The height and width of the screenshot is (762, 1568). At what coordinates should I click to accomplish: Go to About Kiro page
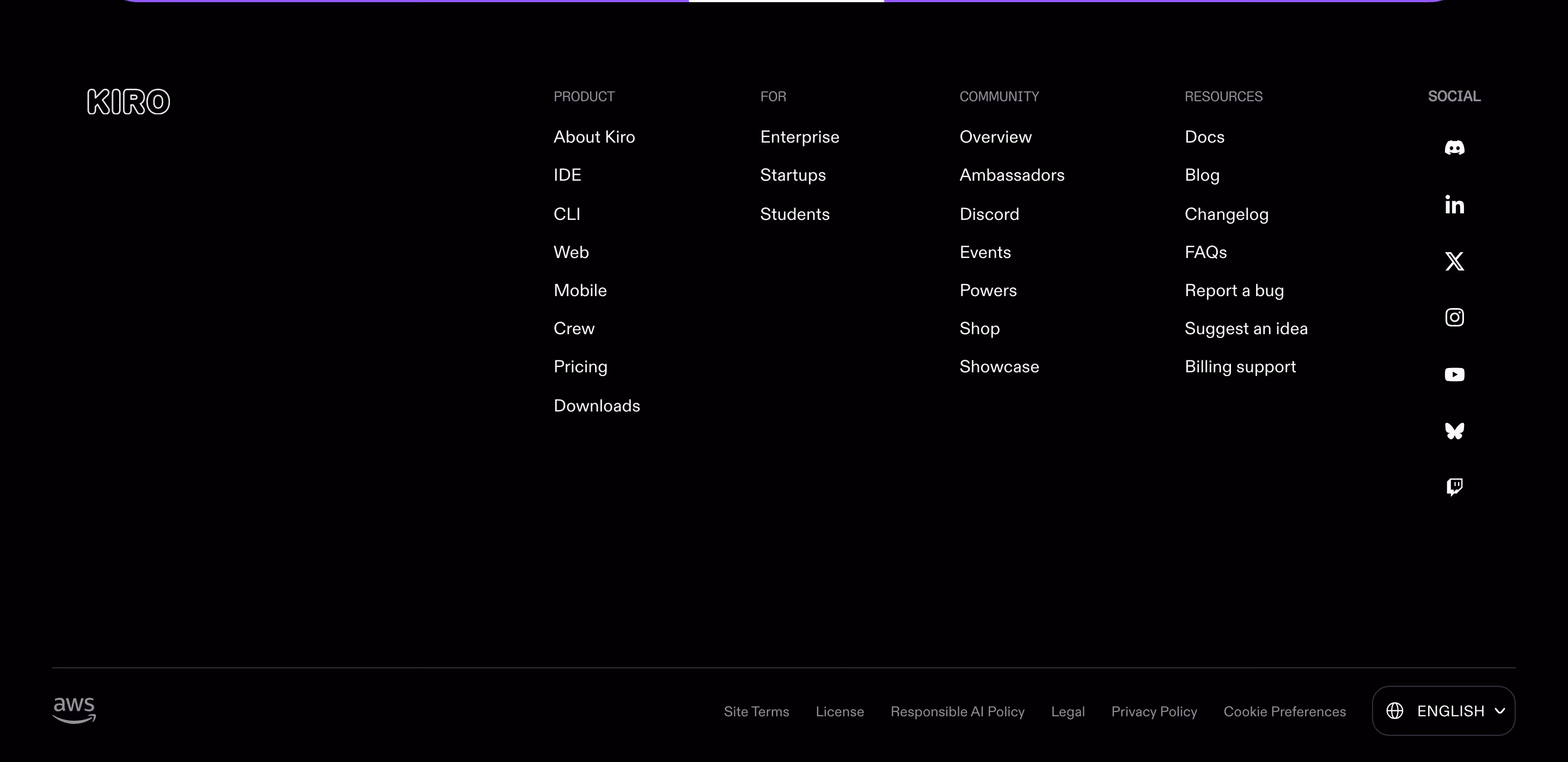pos(594,137)
